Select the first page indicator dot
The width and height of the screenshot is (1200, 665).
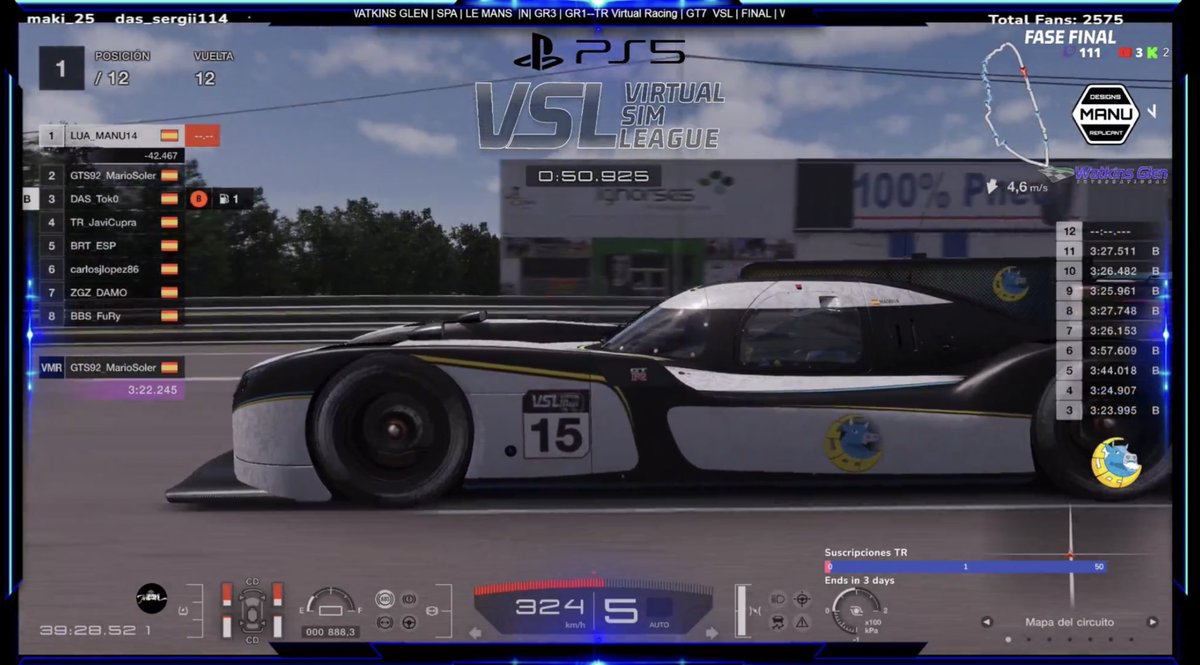click(1007, 639)
